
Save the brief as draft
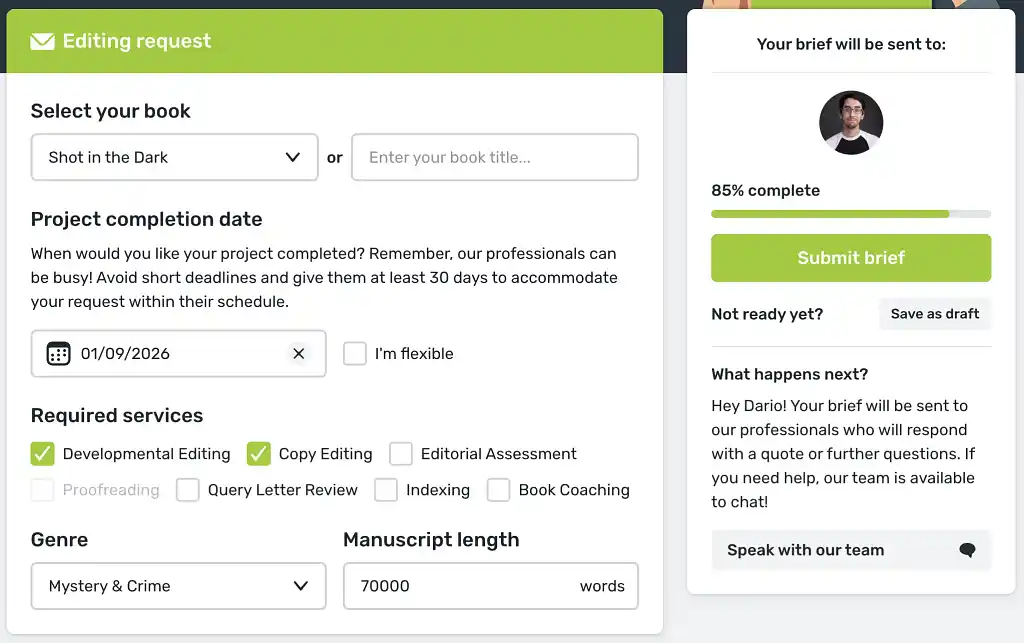click(935, 314)
